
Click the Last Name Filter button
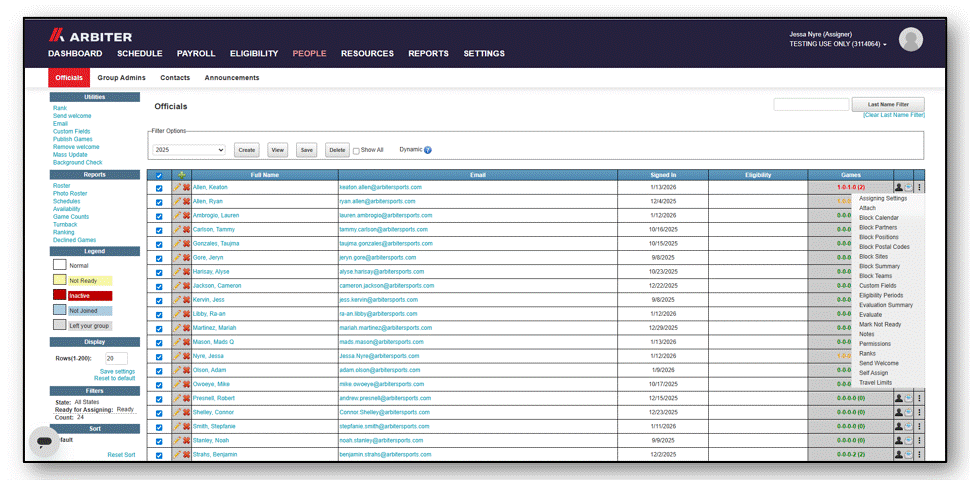(888, 105)
